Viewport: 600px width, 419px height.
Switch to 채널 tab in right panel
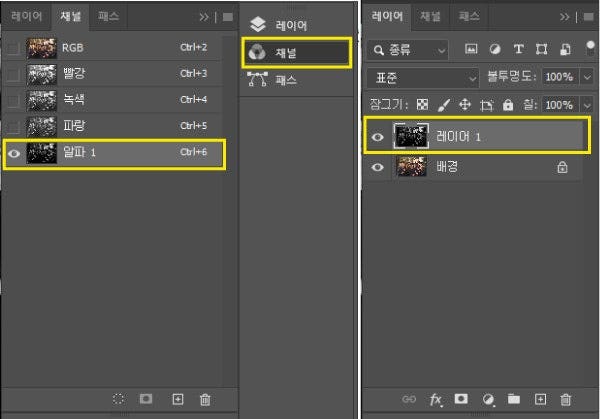coord(430,16)
